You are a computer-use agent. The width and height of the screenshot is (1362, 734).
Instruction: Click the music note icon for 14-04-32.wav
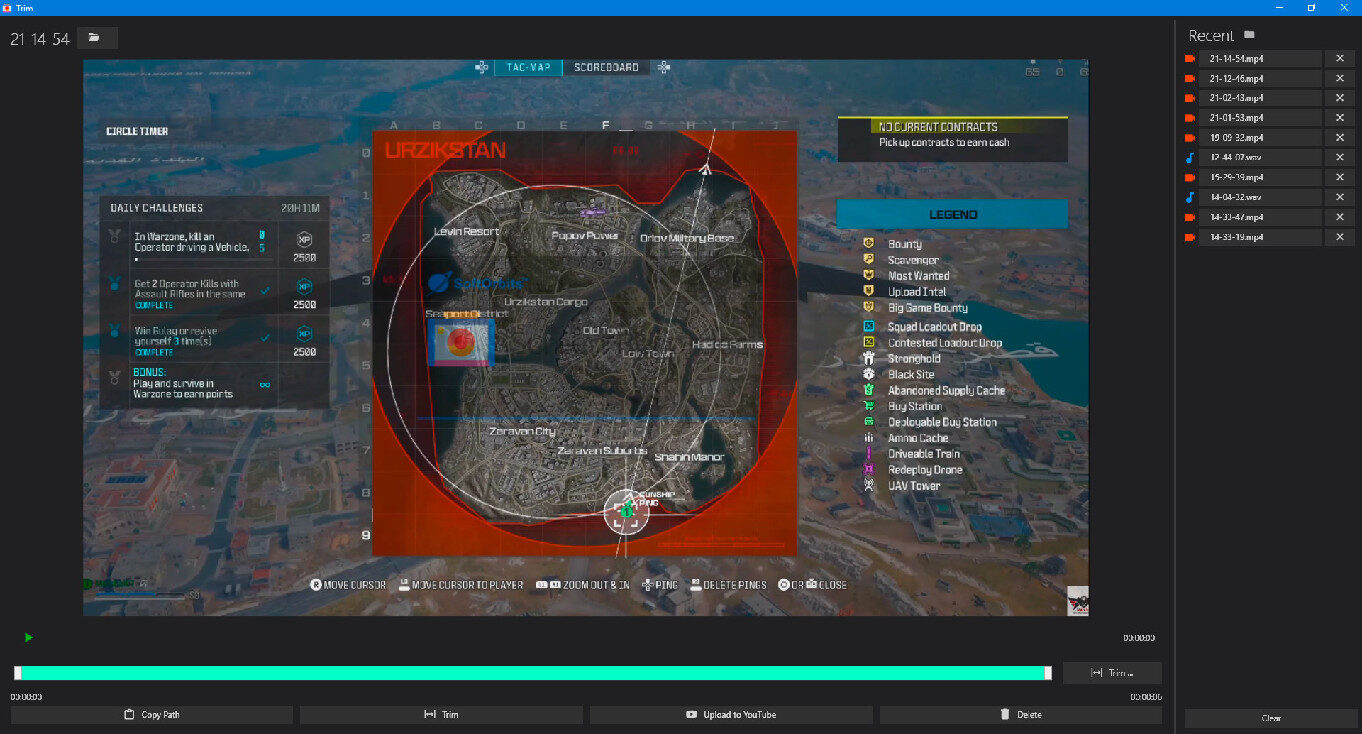point(1189,197)
